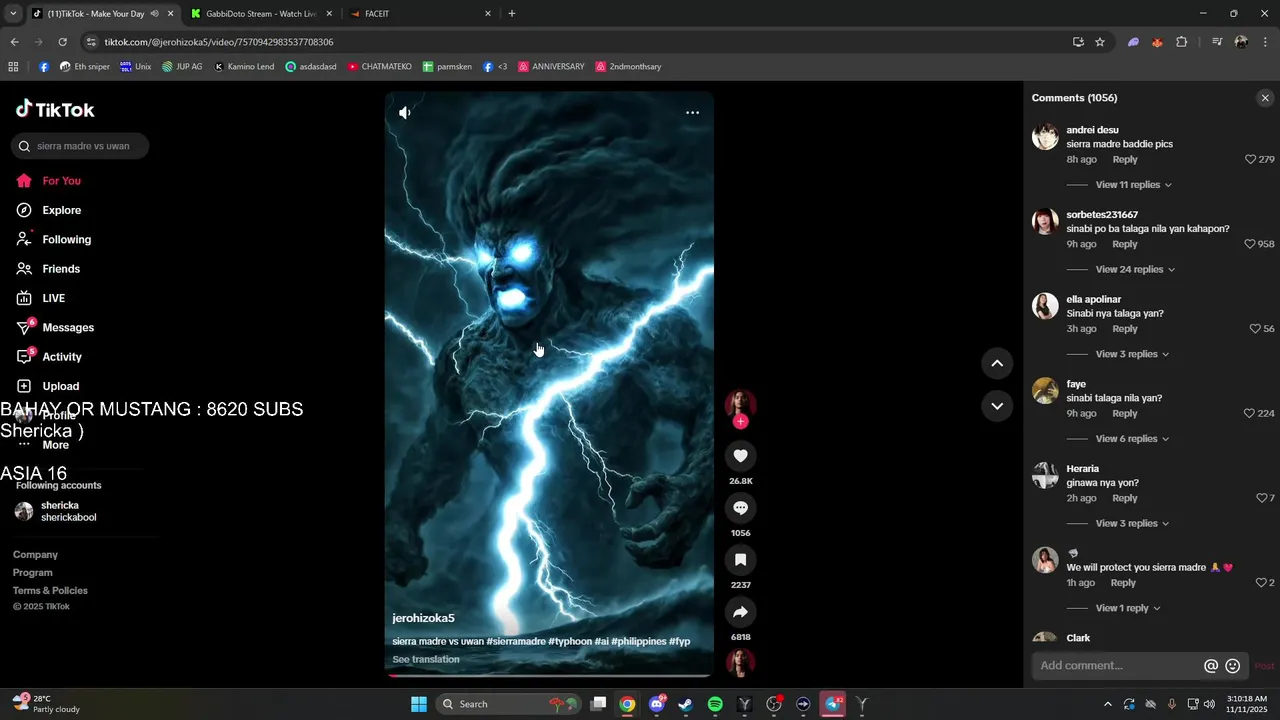Viewport: 1280px width, 720px height.
Task: Expand View 3 replies under ella apolinar
Action: coord(1132,354)
